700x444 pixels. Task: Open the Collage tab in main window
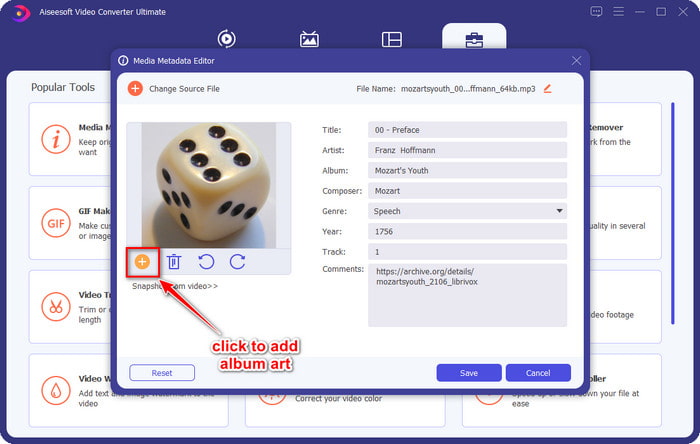pos(392,39)
